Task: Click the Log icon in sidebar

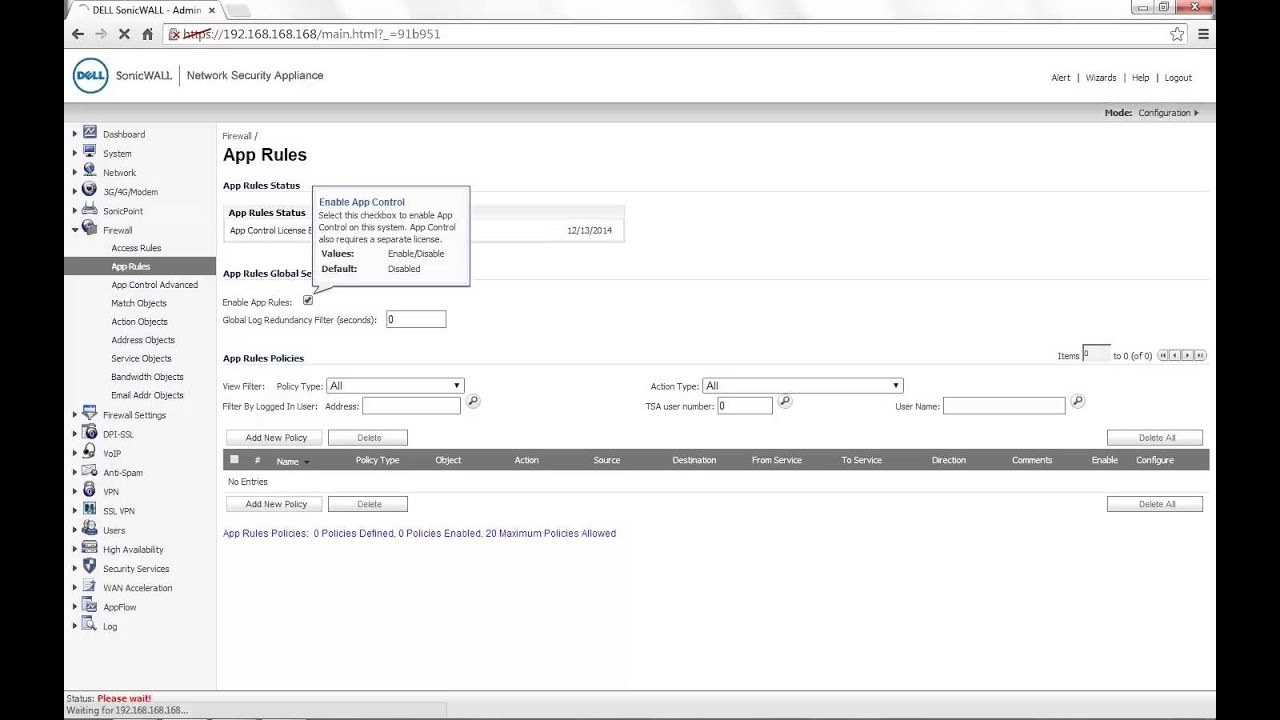Action: coord(90,625)
